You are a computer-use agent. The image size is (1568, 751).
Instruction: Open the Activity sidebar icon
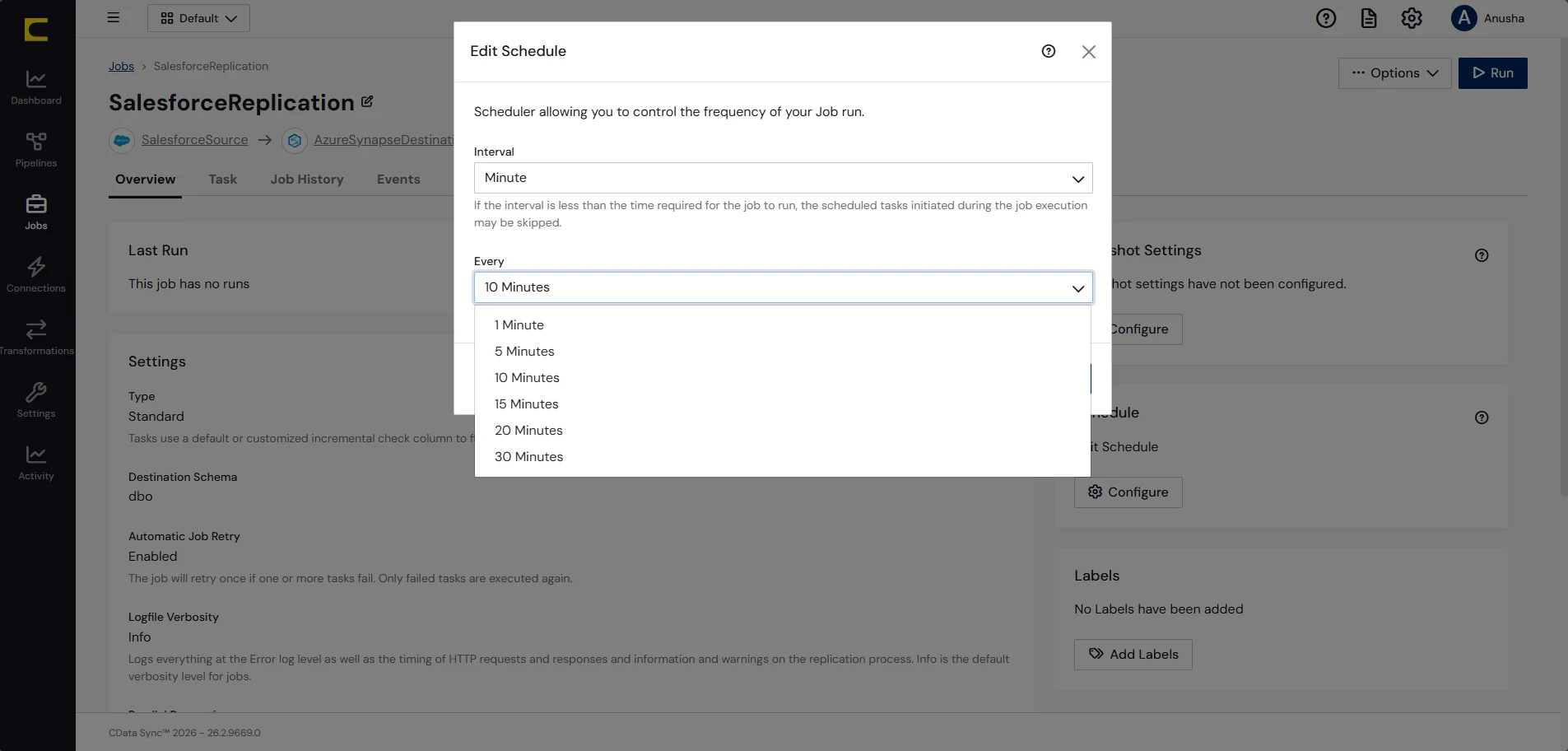click(x=36, y=463)
